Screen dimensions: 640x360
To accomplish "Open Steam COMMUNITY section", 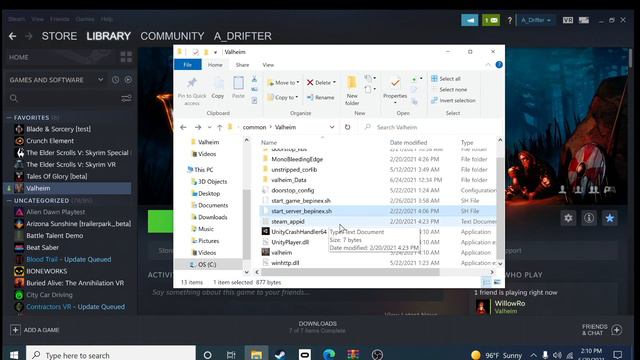I will [x=172, y=36].
